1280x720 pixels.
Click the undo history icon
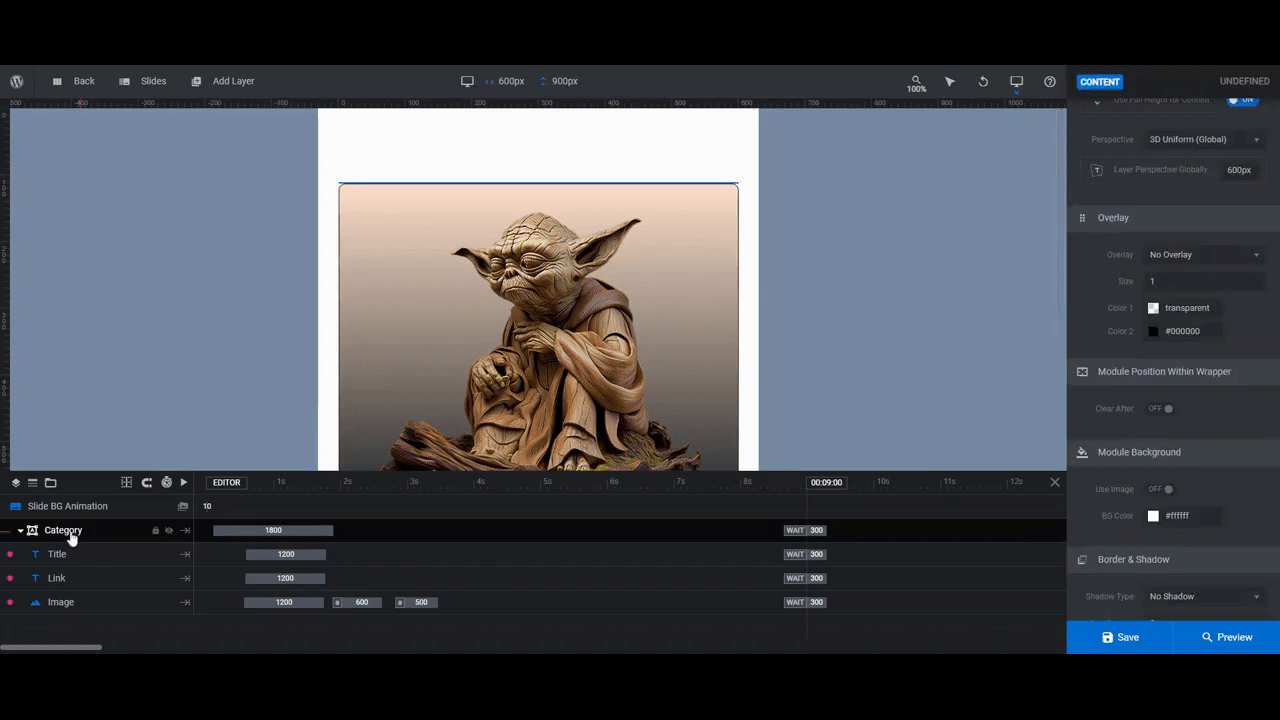983,81
